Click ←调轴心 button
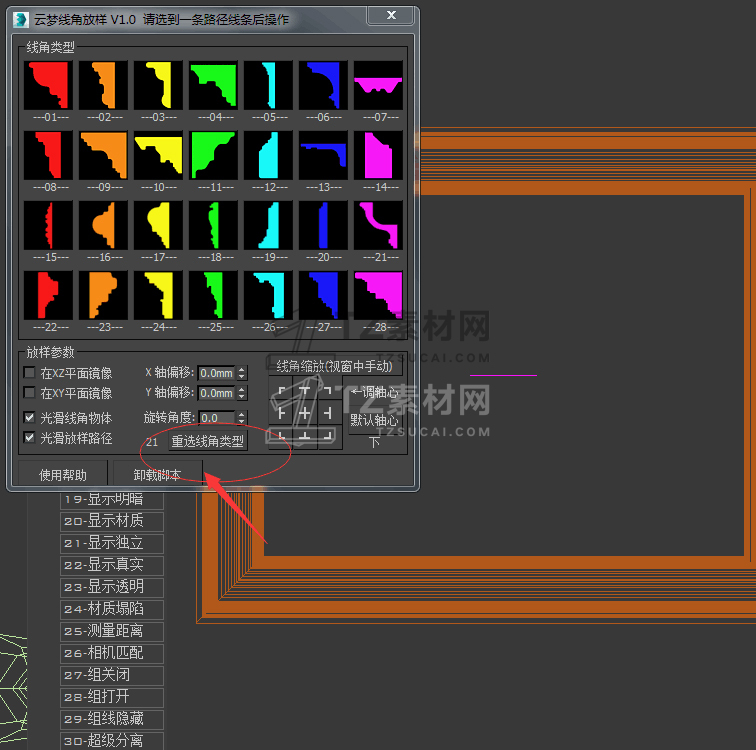The height and width of the screenshot is (750, 756). [x=373, y=391]
